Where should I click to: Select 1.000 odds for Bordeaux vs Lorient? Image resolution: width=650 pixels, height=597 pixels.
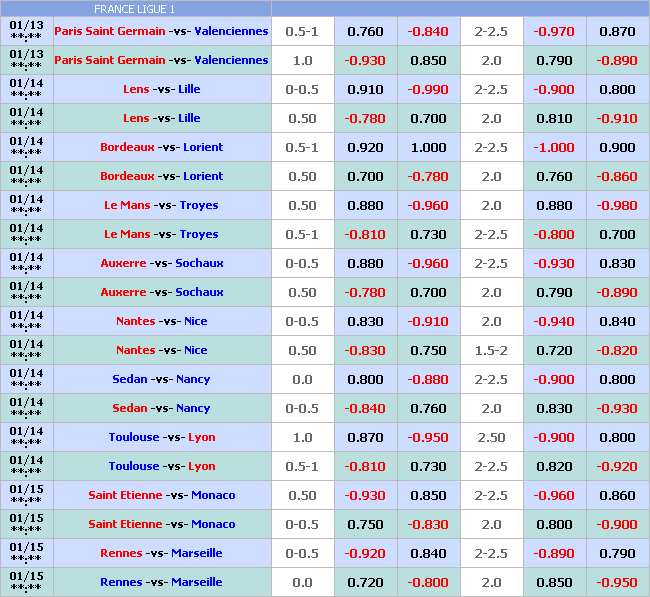[x=428, y=147]
